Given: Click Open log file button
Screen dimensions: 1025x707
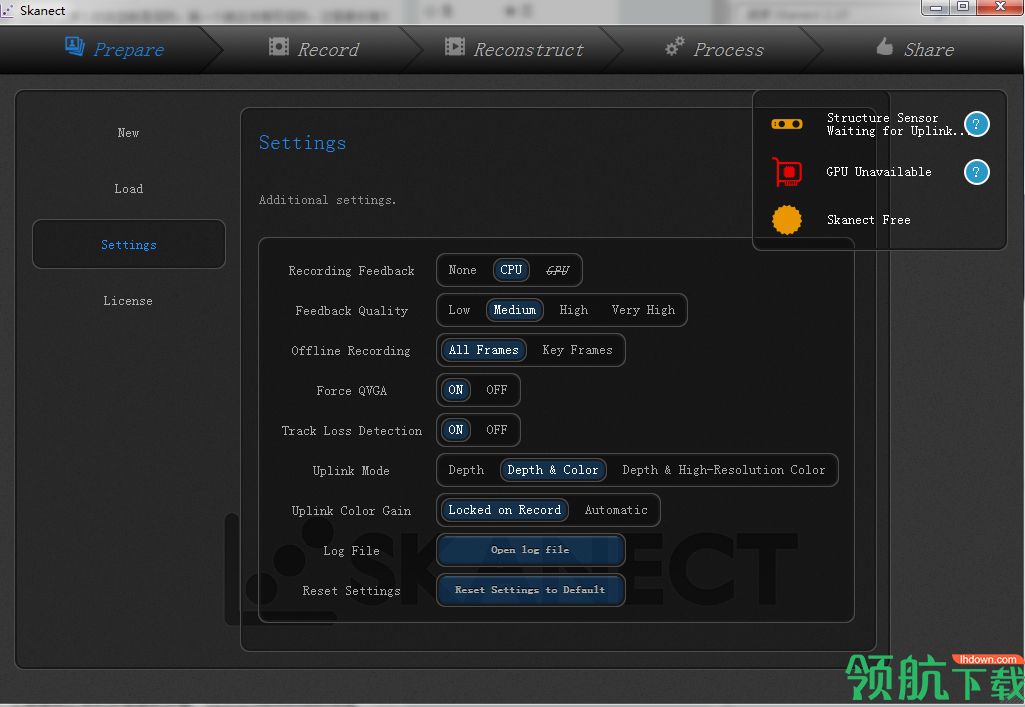Looking at the screenshot, I should click(x=530, y=550).
